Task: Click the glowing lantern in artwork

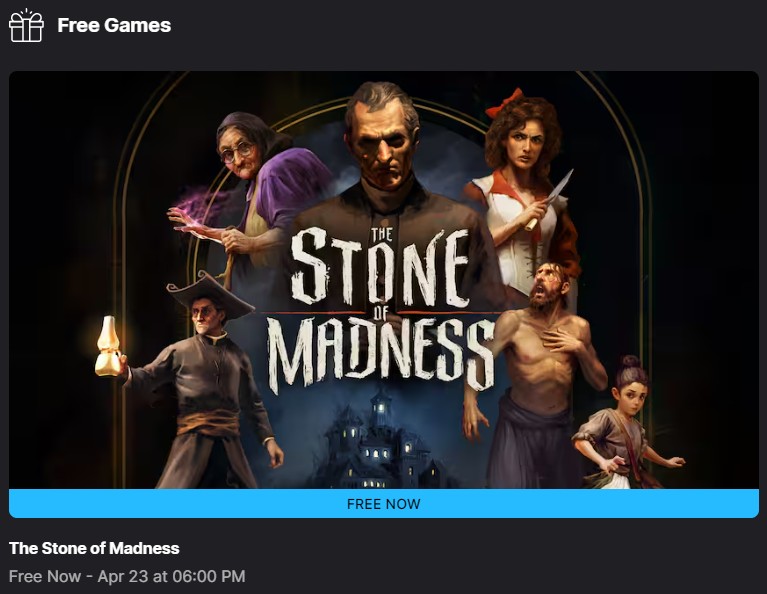Action: point(108,346)
